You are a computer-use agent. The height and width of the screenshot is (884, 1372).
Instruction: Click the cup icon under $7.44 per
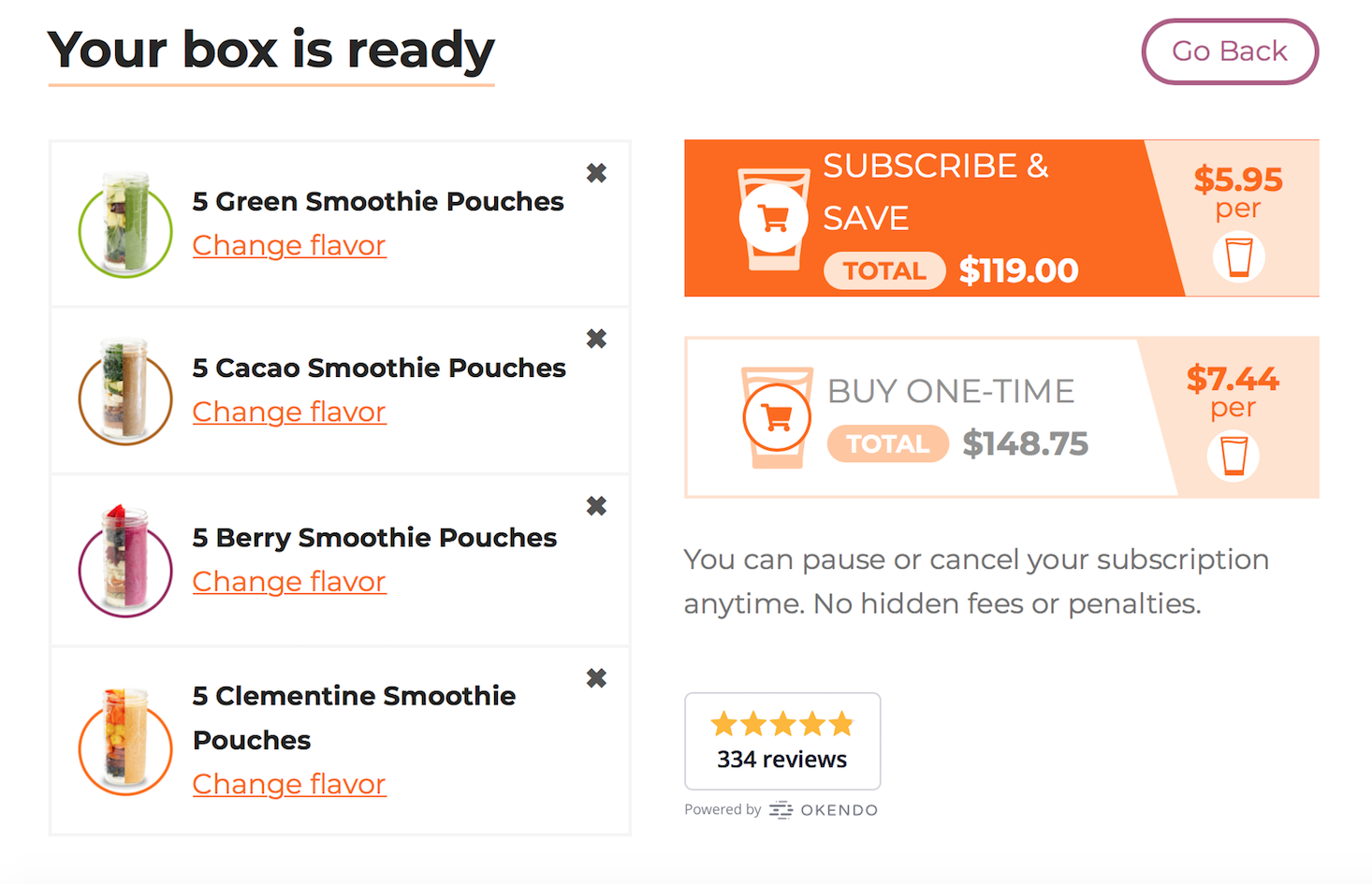point(1233,456)
